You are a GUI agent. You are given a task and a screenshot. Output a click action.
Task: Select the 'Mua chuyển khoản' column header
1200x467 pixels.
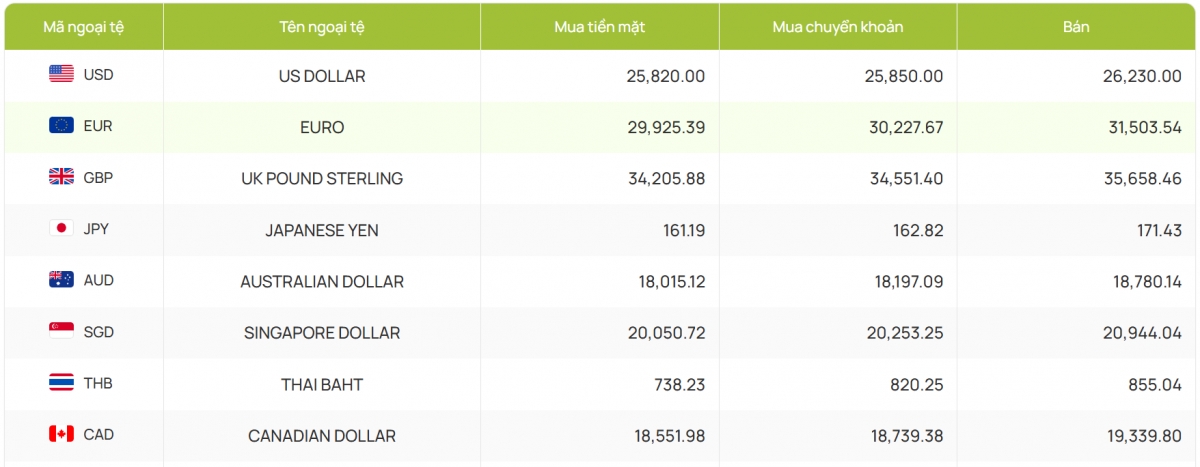[x=837, y=27]
